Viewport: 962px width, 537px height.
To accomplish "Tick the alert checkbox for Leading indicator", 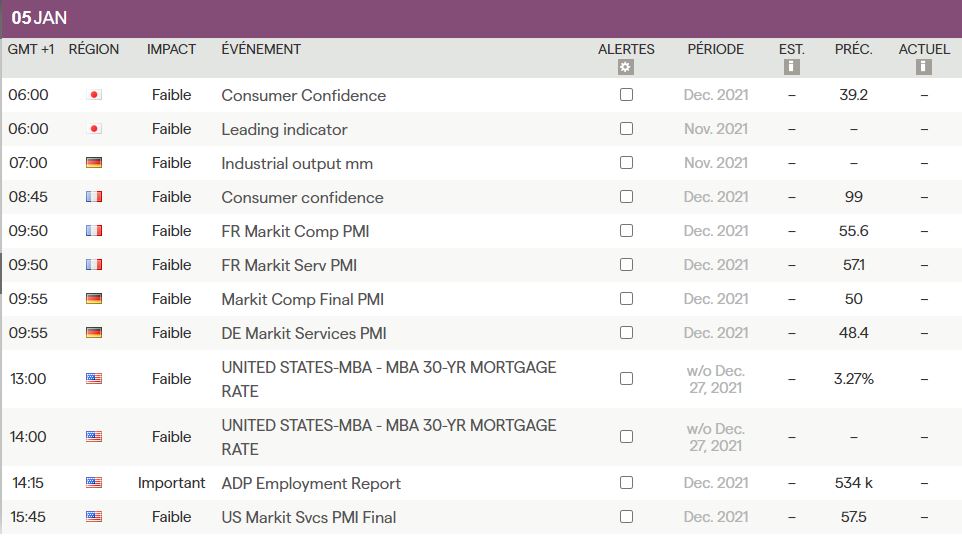I will point(626,129).
